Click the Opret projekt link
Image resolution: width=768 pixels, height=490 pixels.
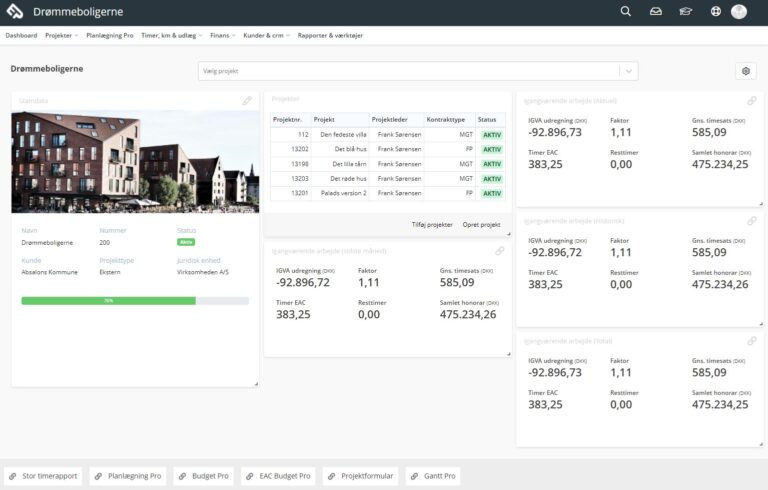(481, 225)
